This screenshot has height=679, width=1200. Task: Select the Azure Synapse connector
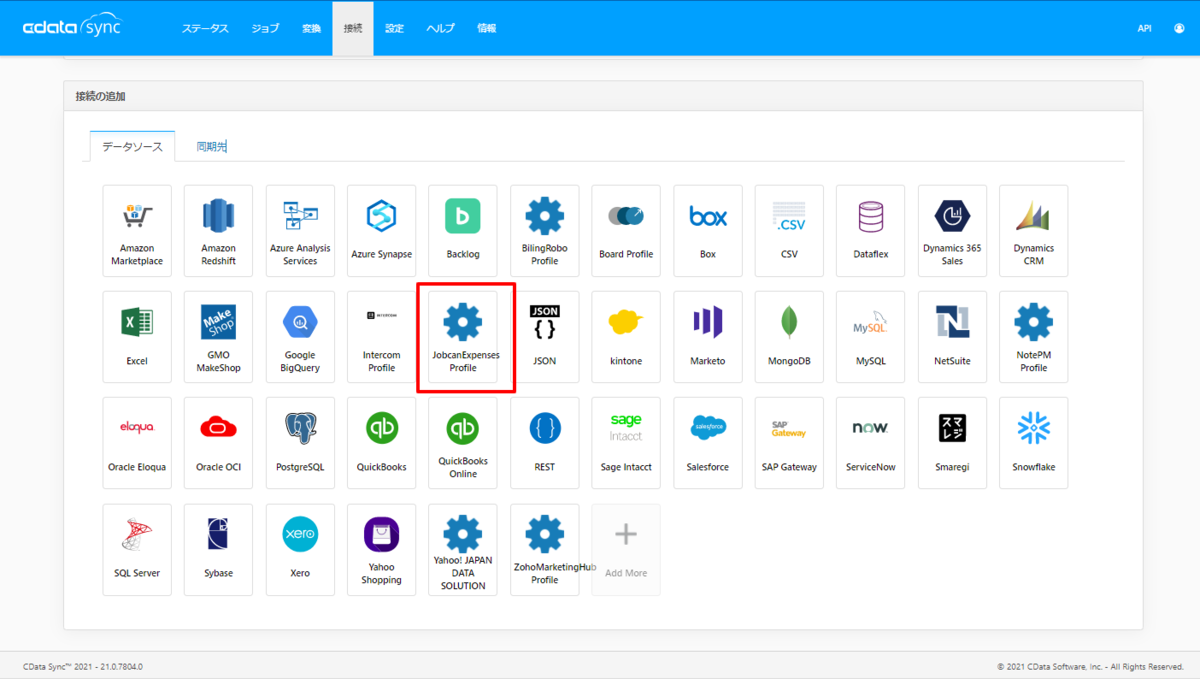click(x=381, y=231)
